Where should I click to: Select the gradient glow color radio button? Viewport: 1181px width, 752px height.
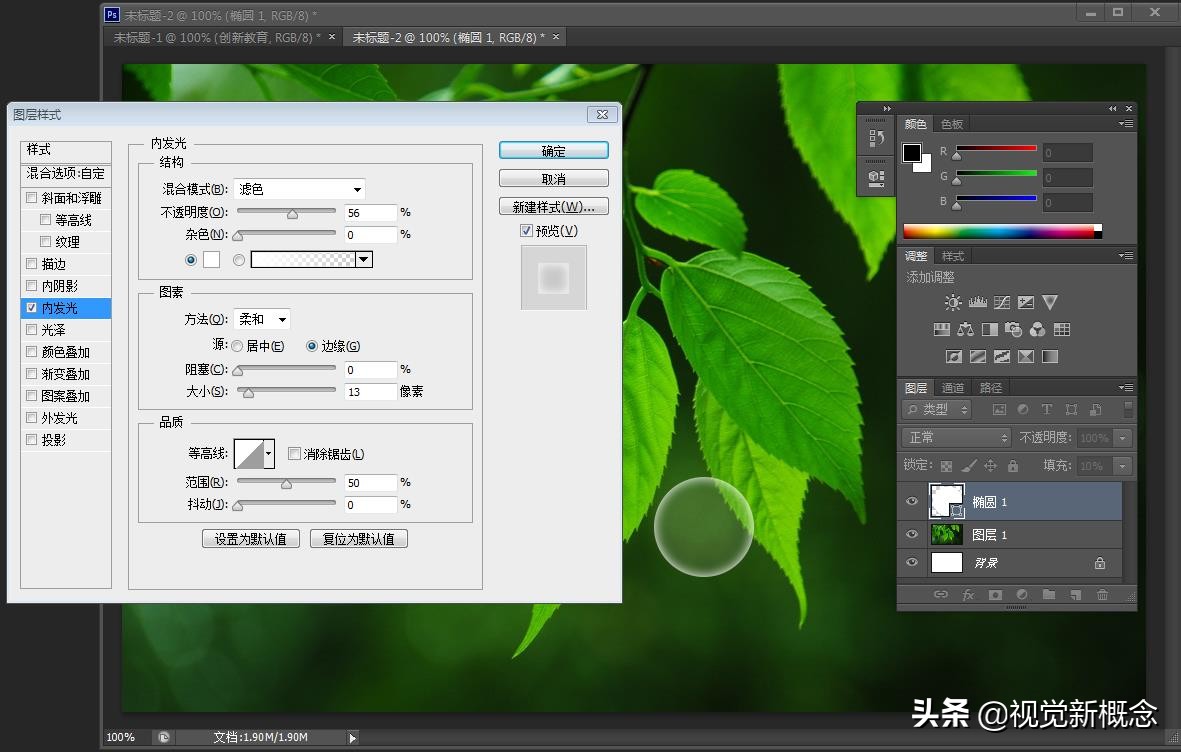point(239,260)
